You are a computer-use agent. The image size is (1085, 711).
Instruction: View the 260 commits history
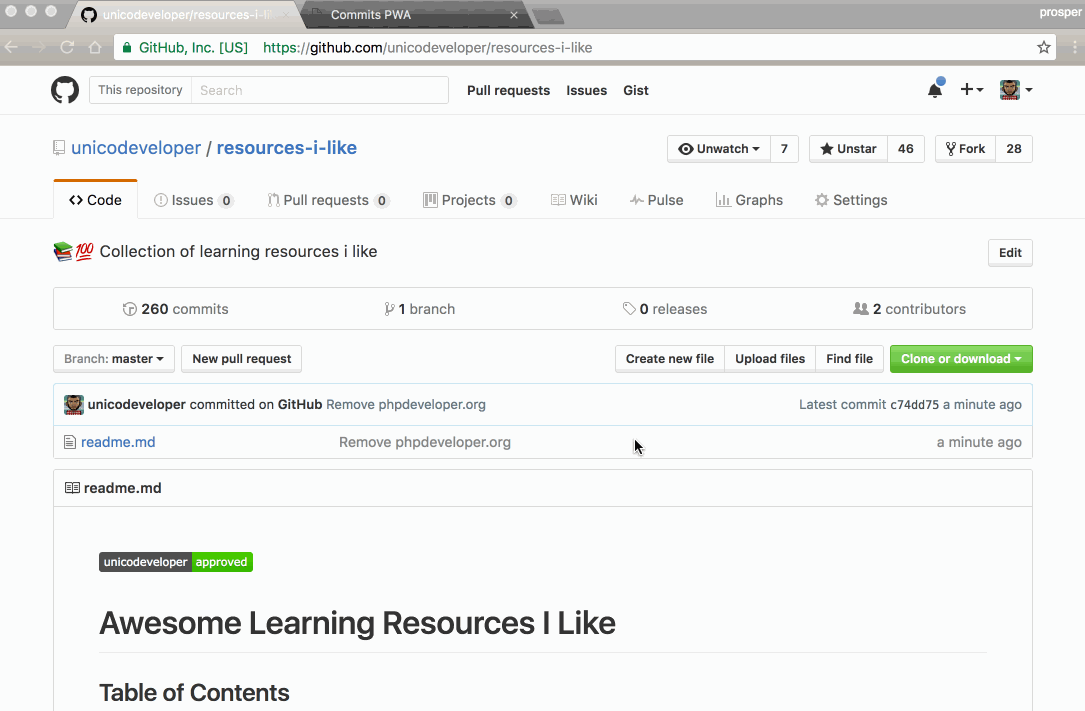click(176, 309)
